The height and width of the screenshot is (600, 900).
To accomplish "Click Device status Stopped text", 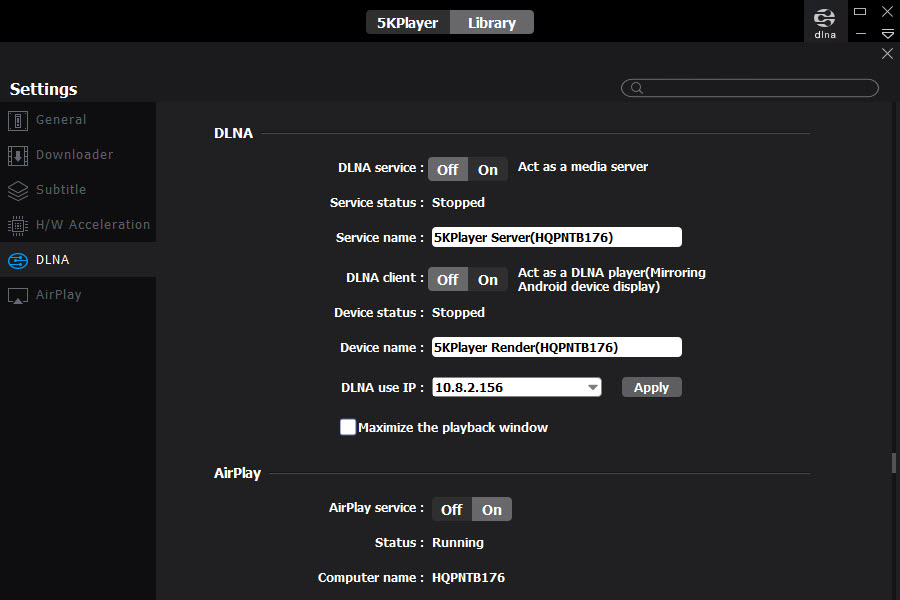I will click(x=458, y=313).
